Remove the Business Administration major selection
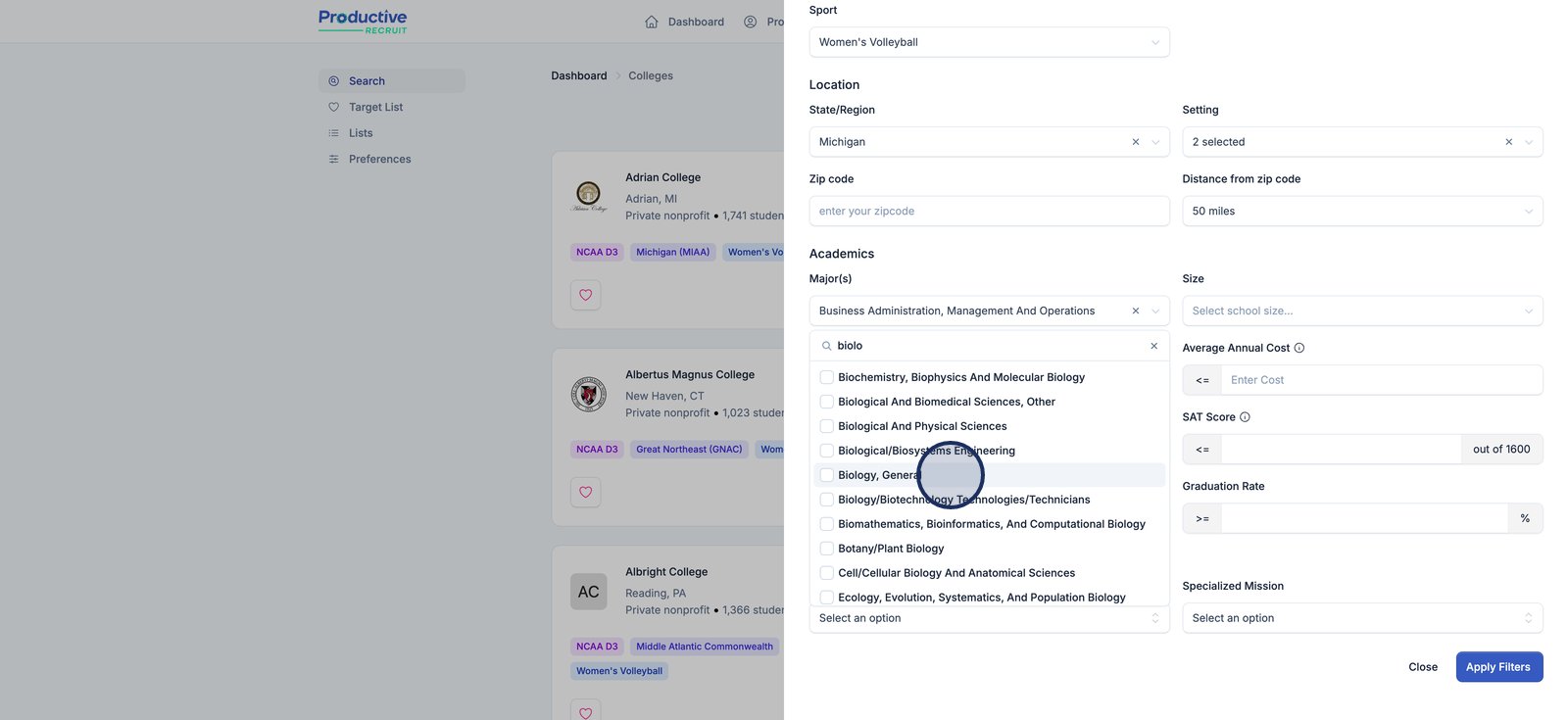The height and width of the screenshot is (720, 1568). [x=1136, y=311]
